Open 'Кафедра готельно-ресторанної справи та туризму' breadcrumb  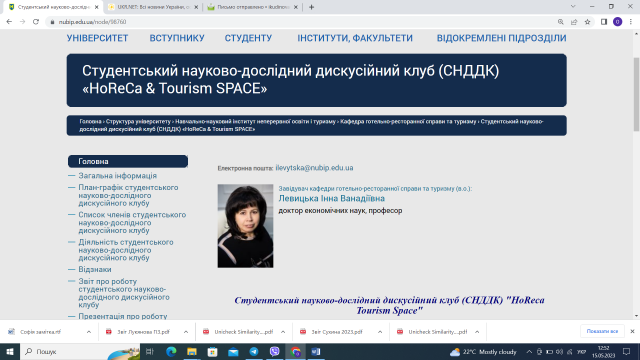[408, 122]
